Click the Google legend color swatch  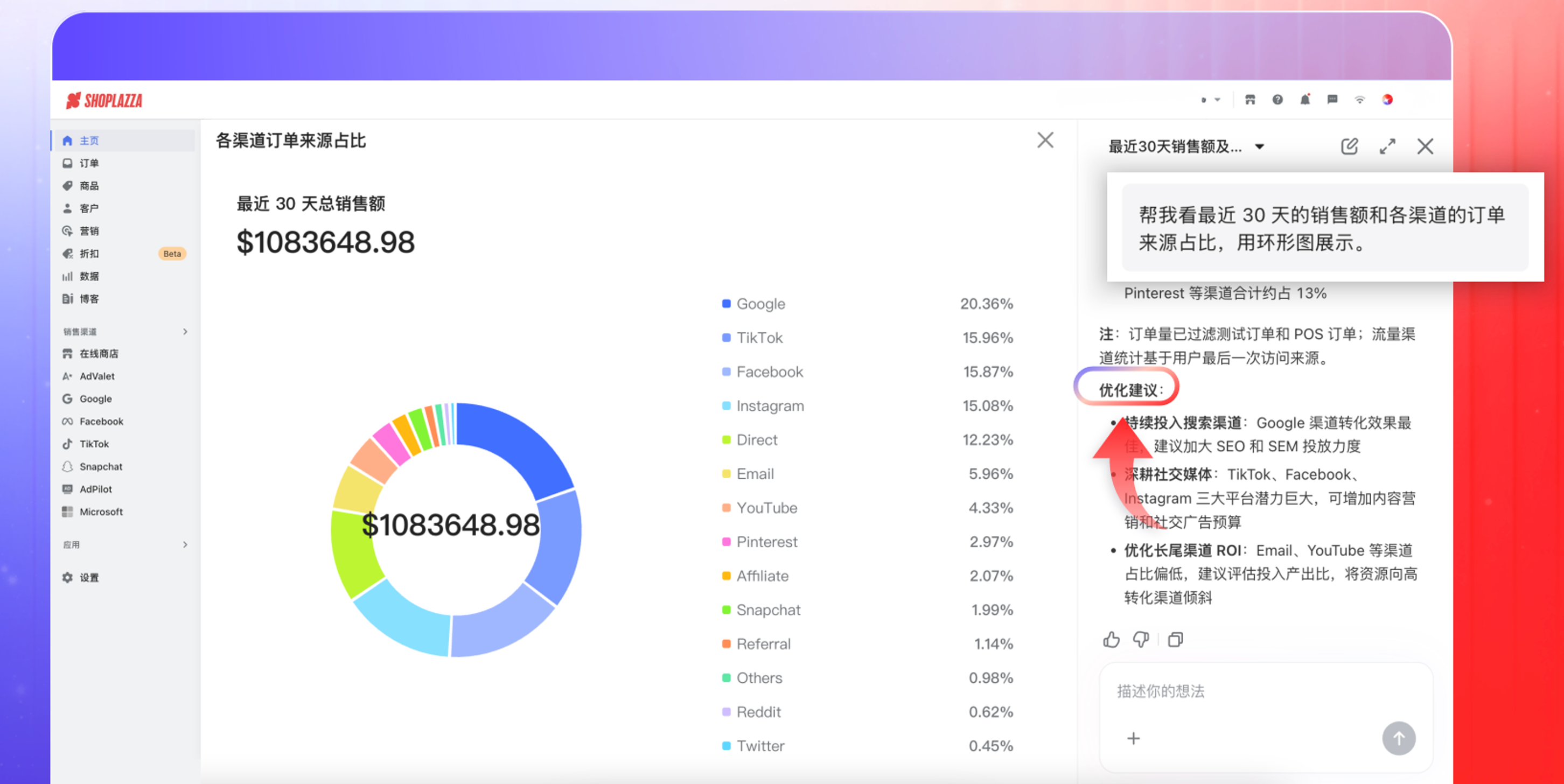pos(726,303)
